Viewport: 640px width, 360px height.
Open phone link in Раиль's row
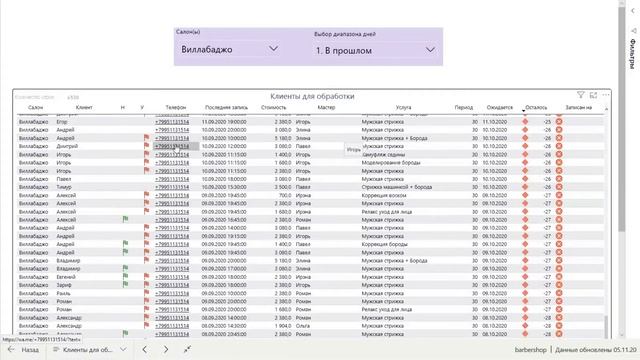click(172, 293)
